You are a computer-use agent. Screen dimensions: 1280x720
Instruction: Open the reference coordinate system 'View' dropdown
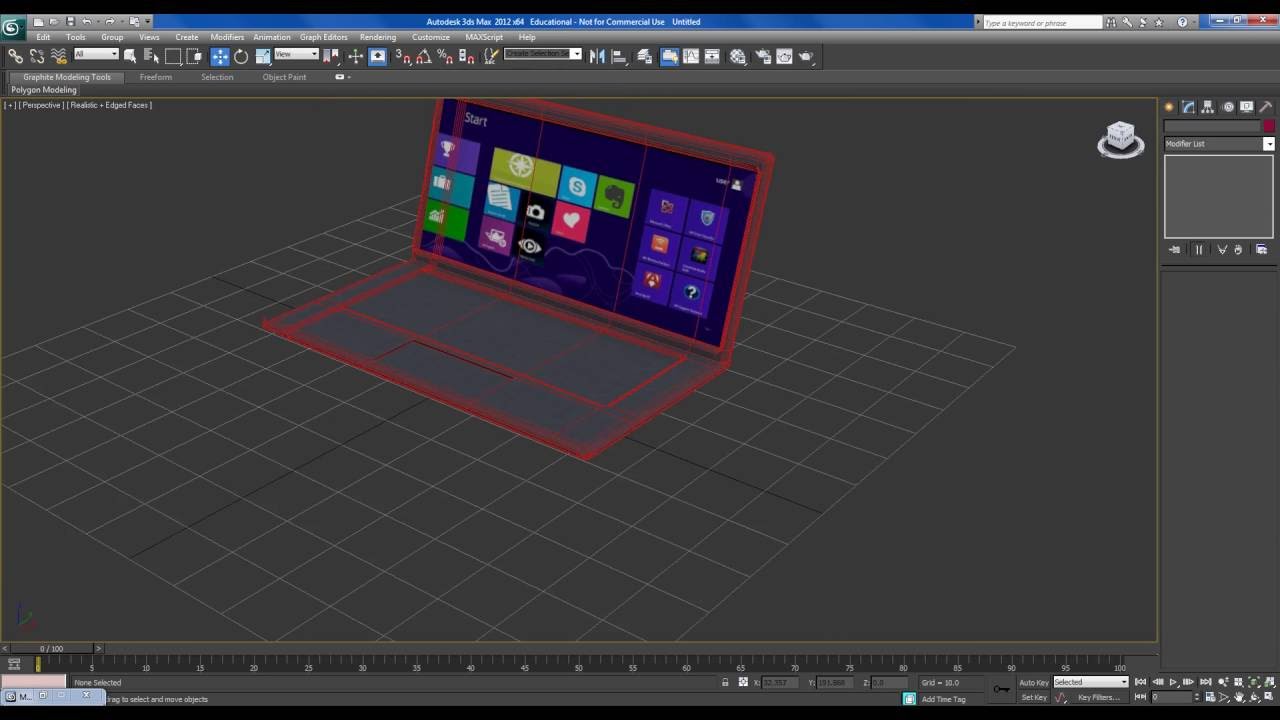coord(296,54)
